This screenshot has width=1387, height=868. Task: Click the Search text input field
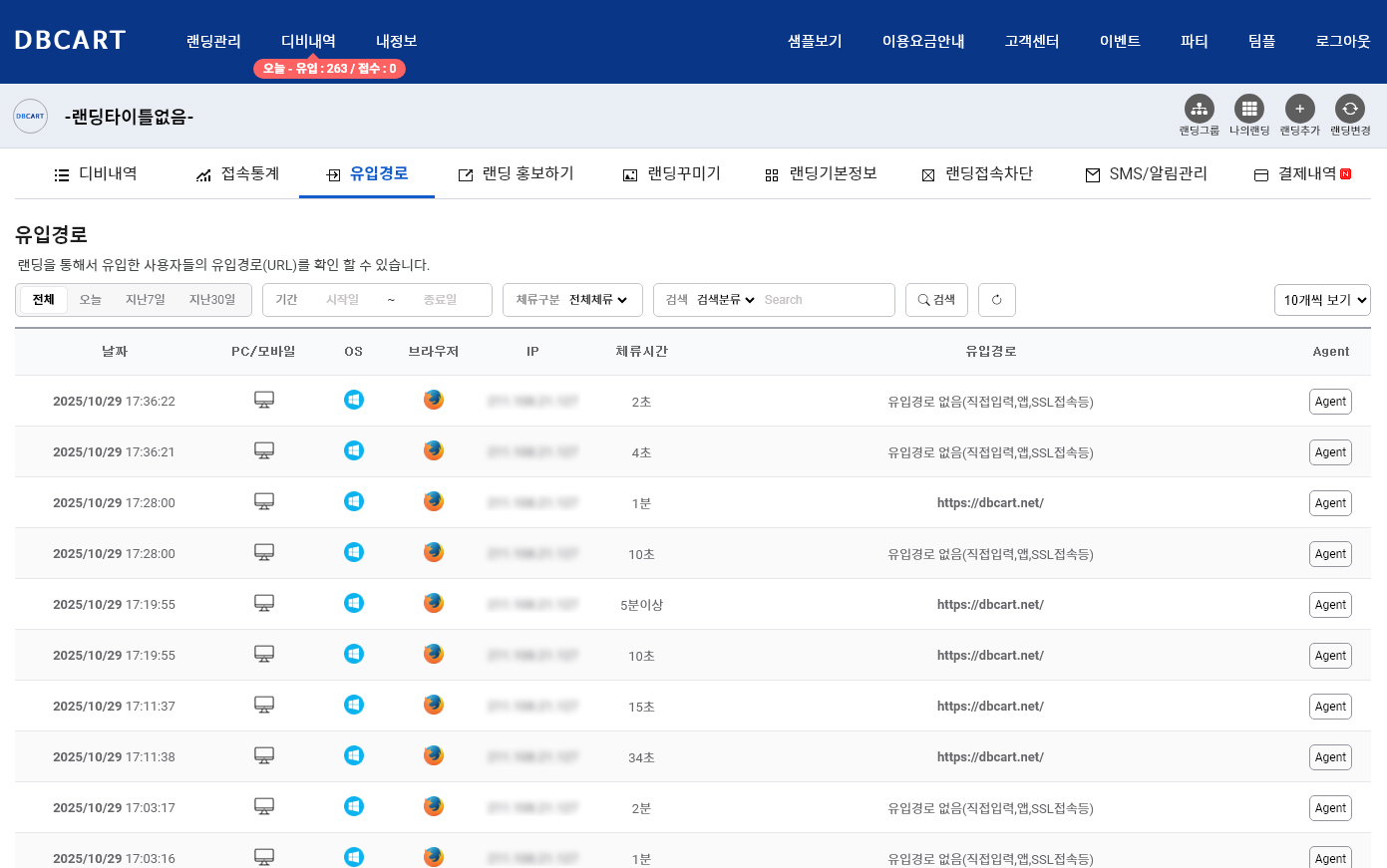pyautogui.click(x=824, y=300)
